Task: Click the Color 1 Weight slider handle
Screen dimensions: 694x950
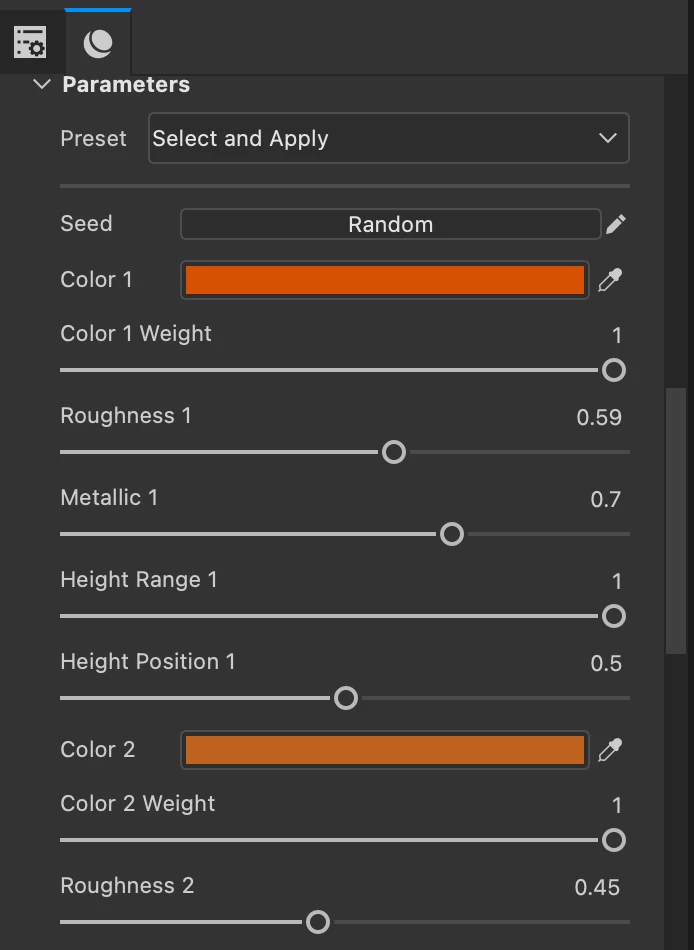Action: tap(614, 370)
